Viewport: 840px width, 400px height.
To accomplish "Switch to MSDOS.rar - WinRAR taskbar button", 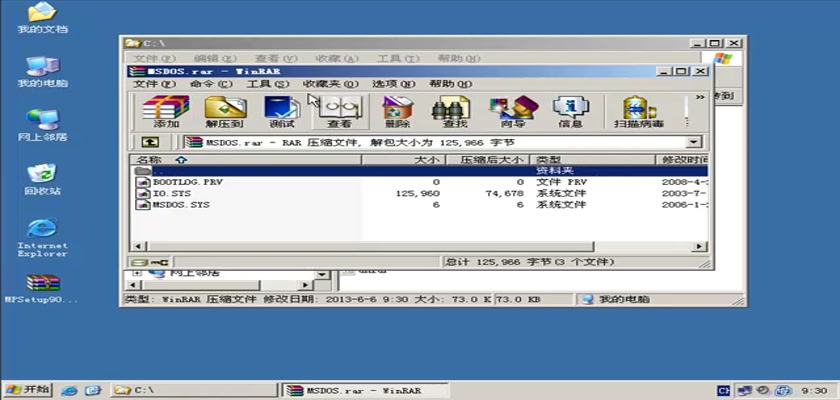I will click(x=366, y=390).
